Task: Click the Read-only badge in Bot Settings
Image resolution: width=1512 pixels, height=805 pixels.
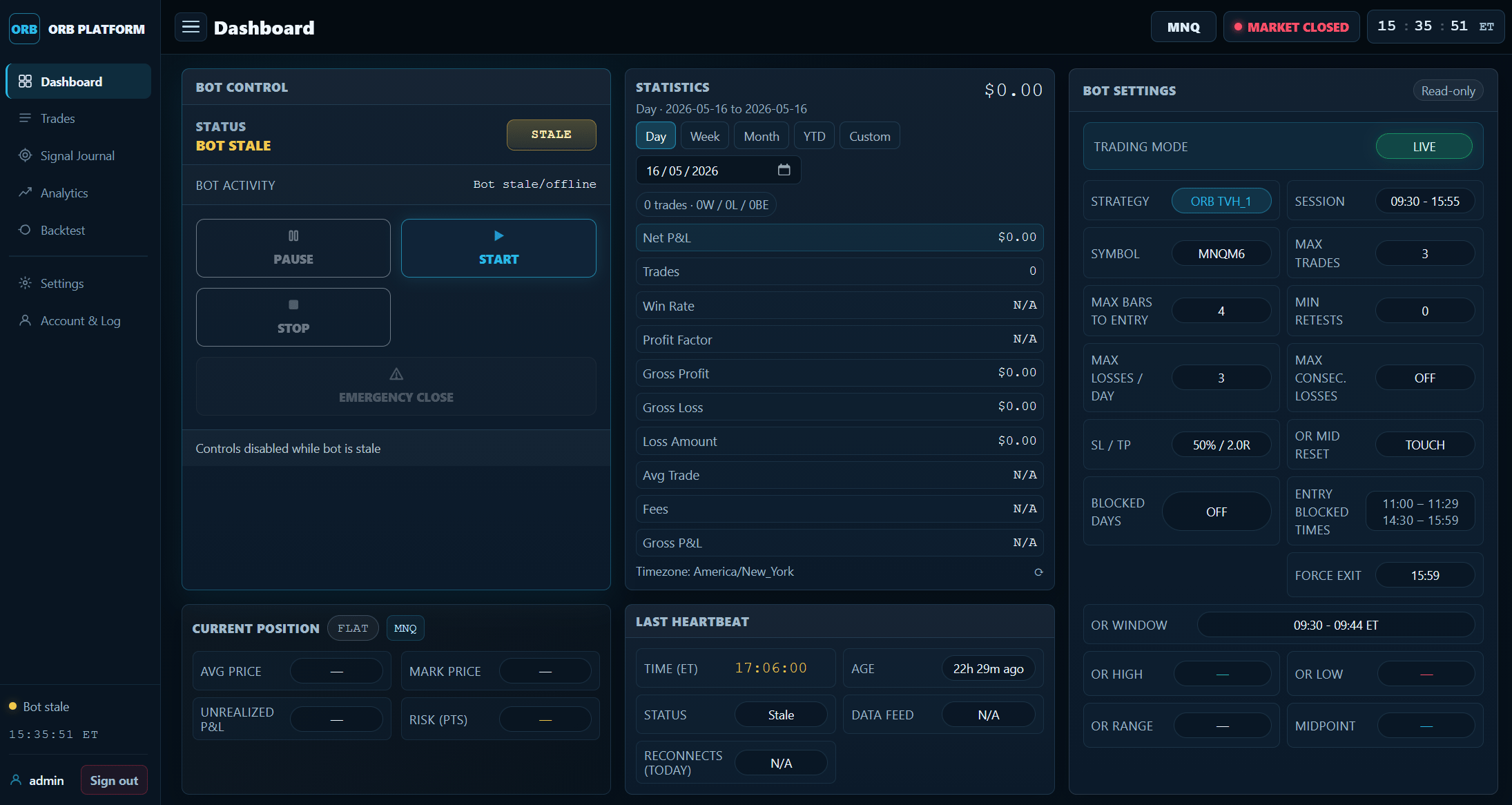Action: coord(1448,90)
